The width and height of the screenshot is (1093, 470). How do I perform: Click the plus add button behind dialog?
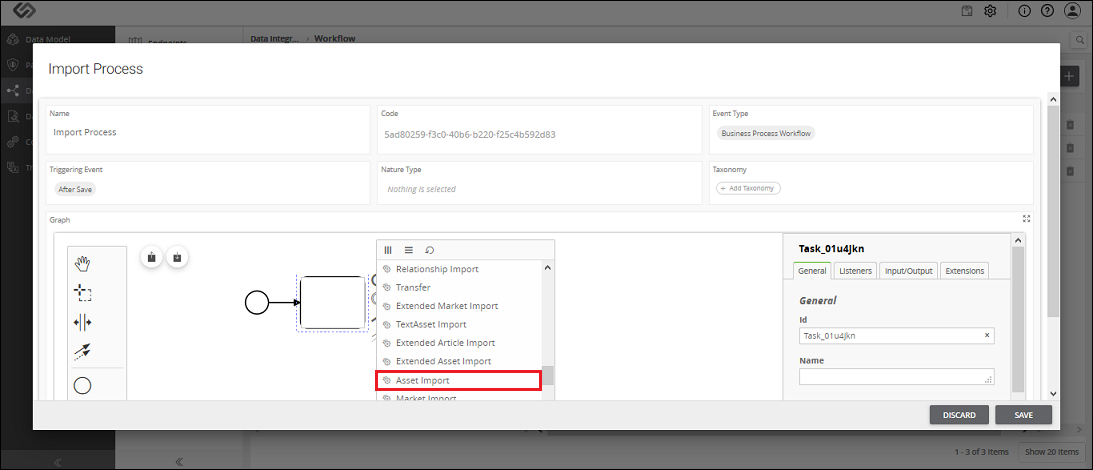tap(1069, 76)
